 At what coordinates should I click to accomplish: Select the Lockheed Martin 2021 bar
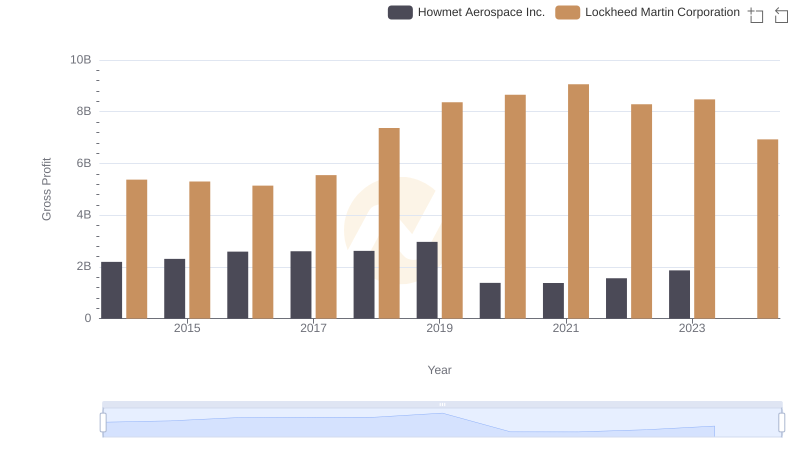pyautogui.click(x=578, y=201)
